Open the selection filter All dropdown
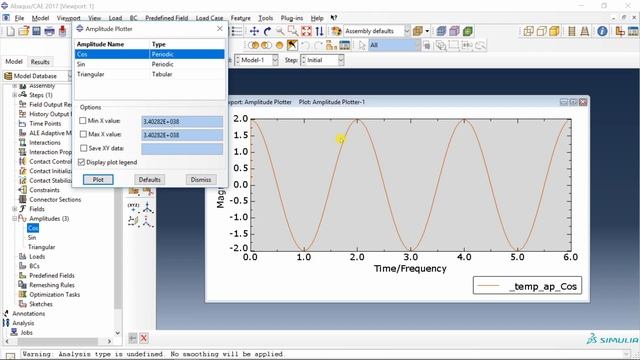This screenshot has width=640, height=360. point(418,45)
